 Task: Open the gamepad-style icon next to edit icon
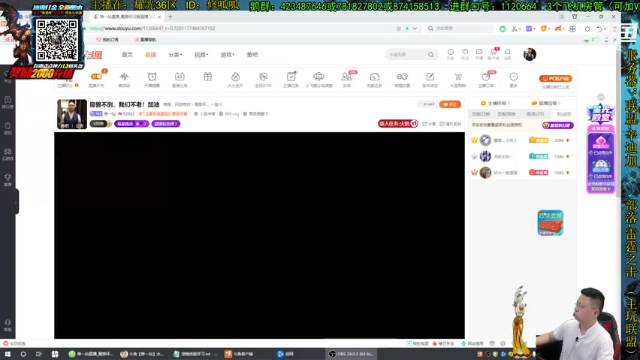tap(402, 77)
